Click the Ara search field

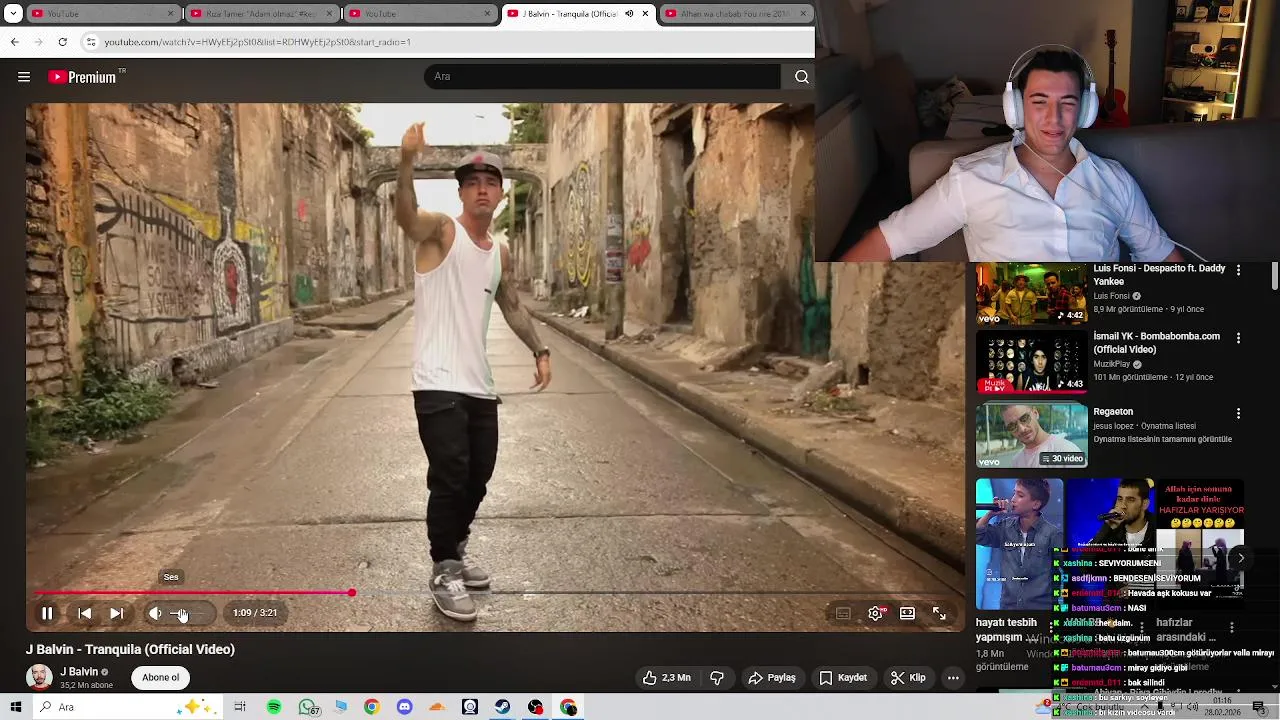coord(602,77)
